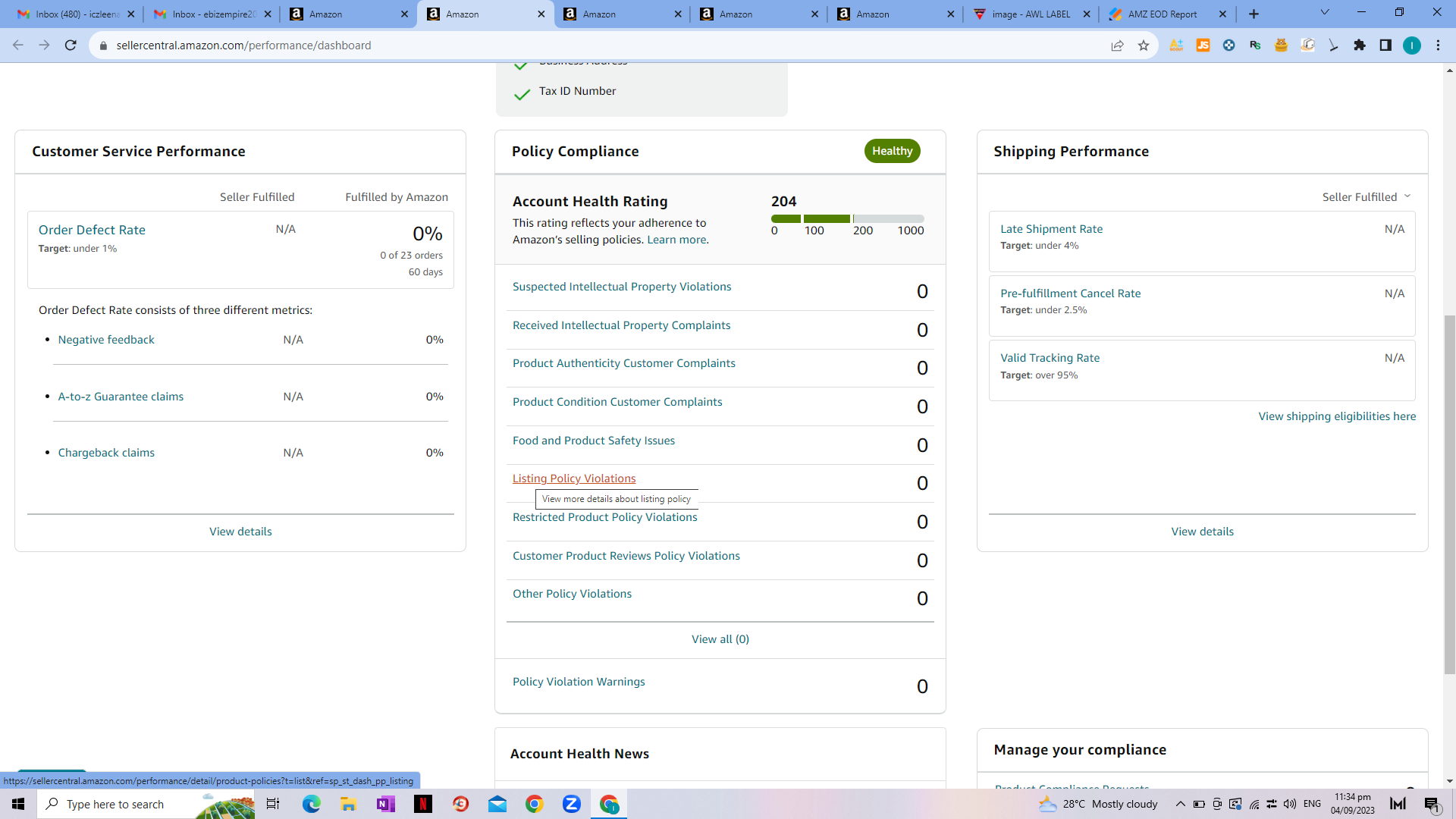Click the page vertical scrollbar thumb

coord(1449,494)
